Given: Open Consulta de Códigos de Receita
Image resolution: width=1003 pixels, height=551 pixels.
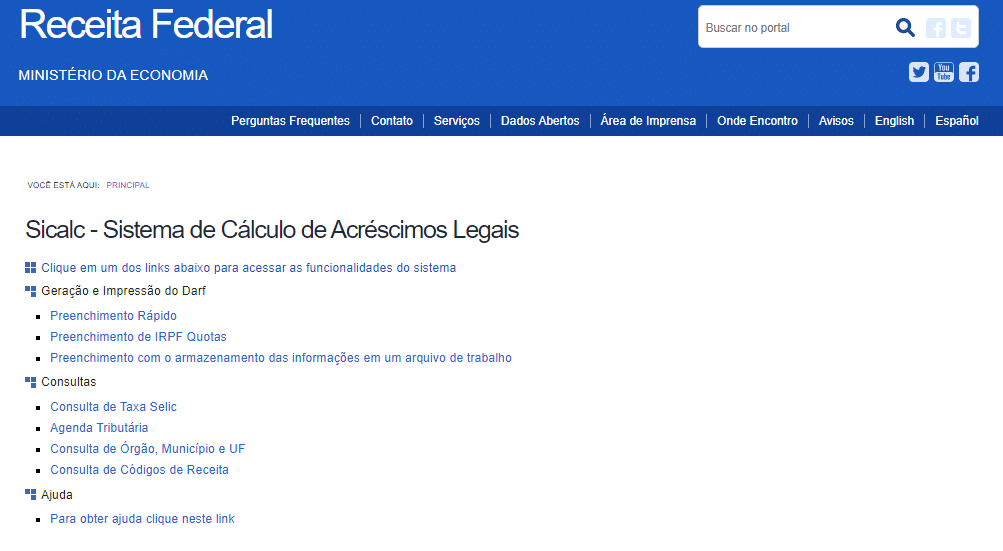Looking at the screenshot, I should (139, 470).
